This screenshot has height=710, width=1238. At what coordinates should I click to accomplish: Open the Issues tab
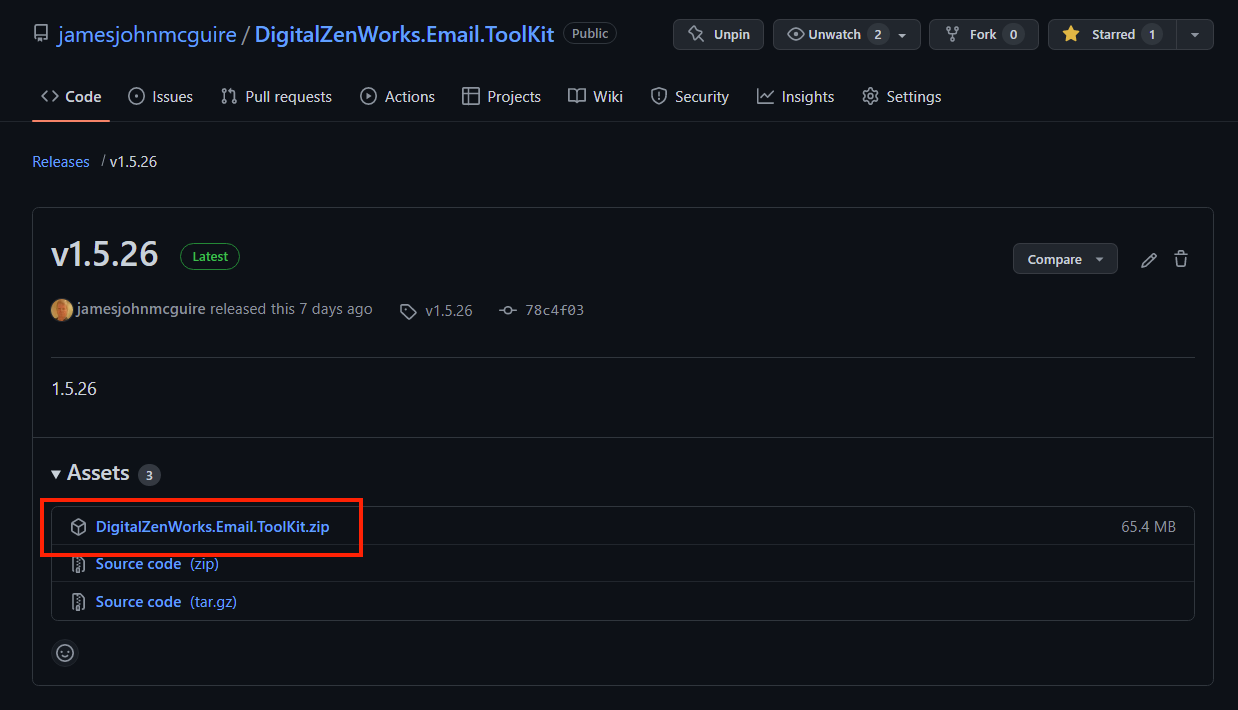[x=161, y=96]
